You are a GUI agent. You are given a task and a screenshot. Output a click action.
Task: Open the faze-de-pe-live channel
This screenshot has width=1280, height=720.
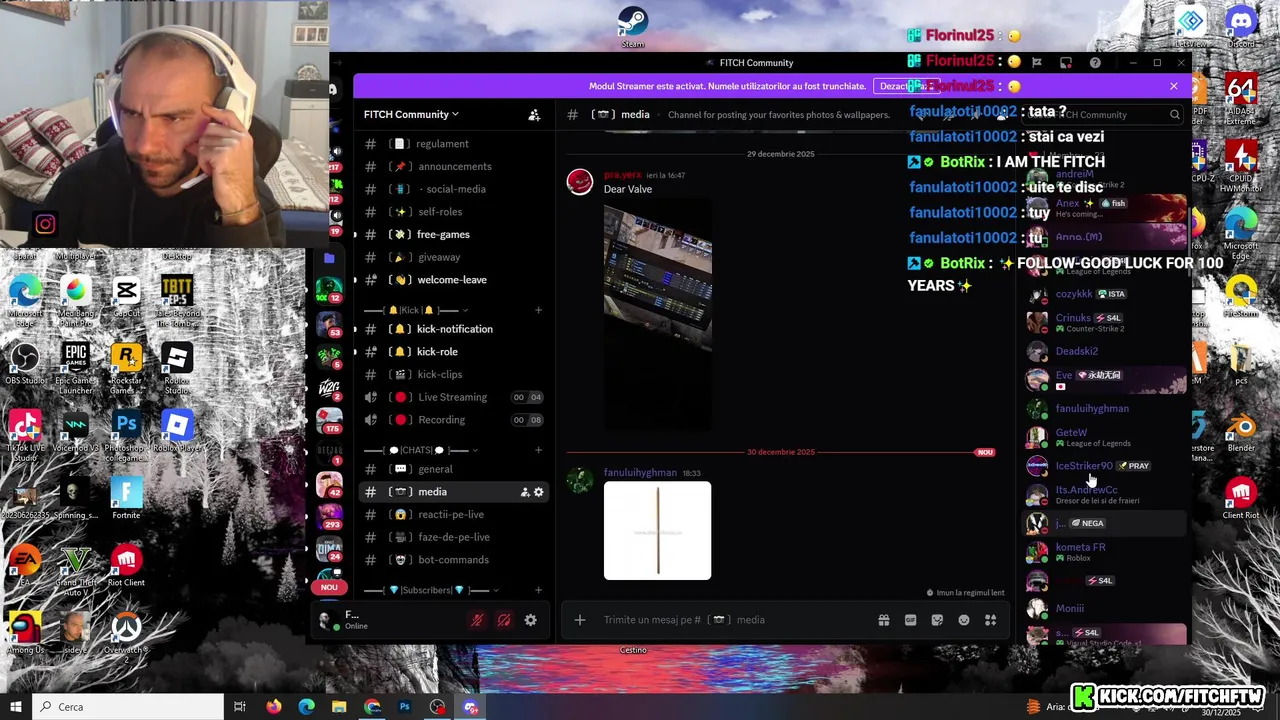[452, 537]
